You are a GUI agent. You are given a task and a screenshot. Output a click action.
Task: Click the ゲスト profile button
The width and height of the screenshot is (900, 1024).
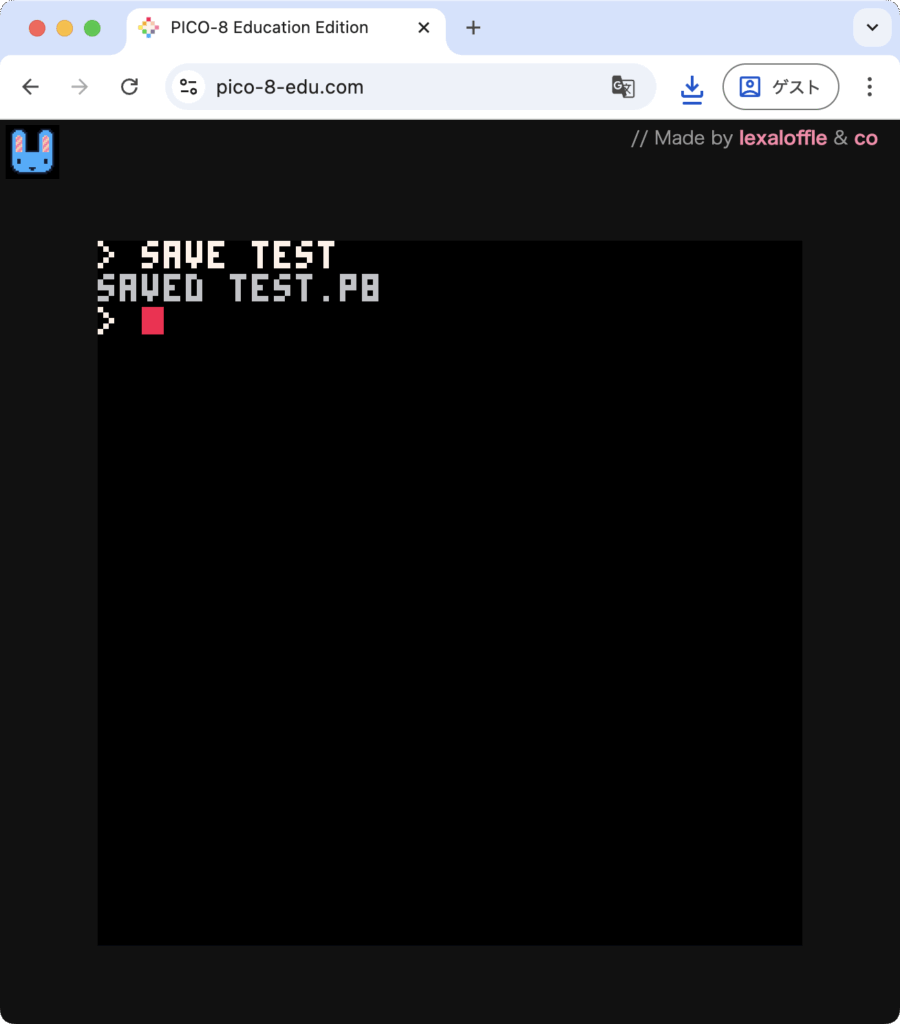pos(780,87)
